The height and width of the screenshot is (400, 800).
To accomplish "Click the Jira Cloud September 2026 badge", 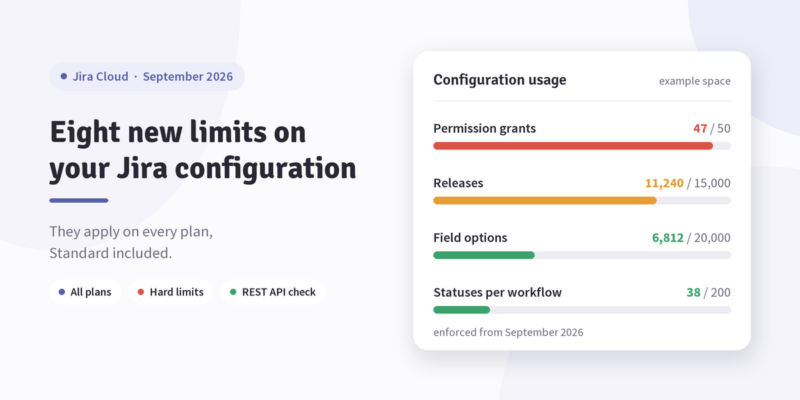I will pyautogui.click(x=147, y=77).
